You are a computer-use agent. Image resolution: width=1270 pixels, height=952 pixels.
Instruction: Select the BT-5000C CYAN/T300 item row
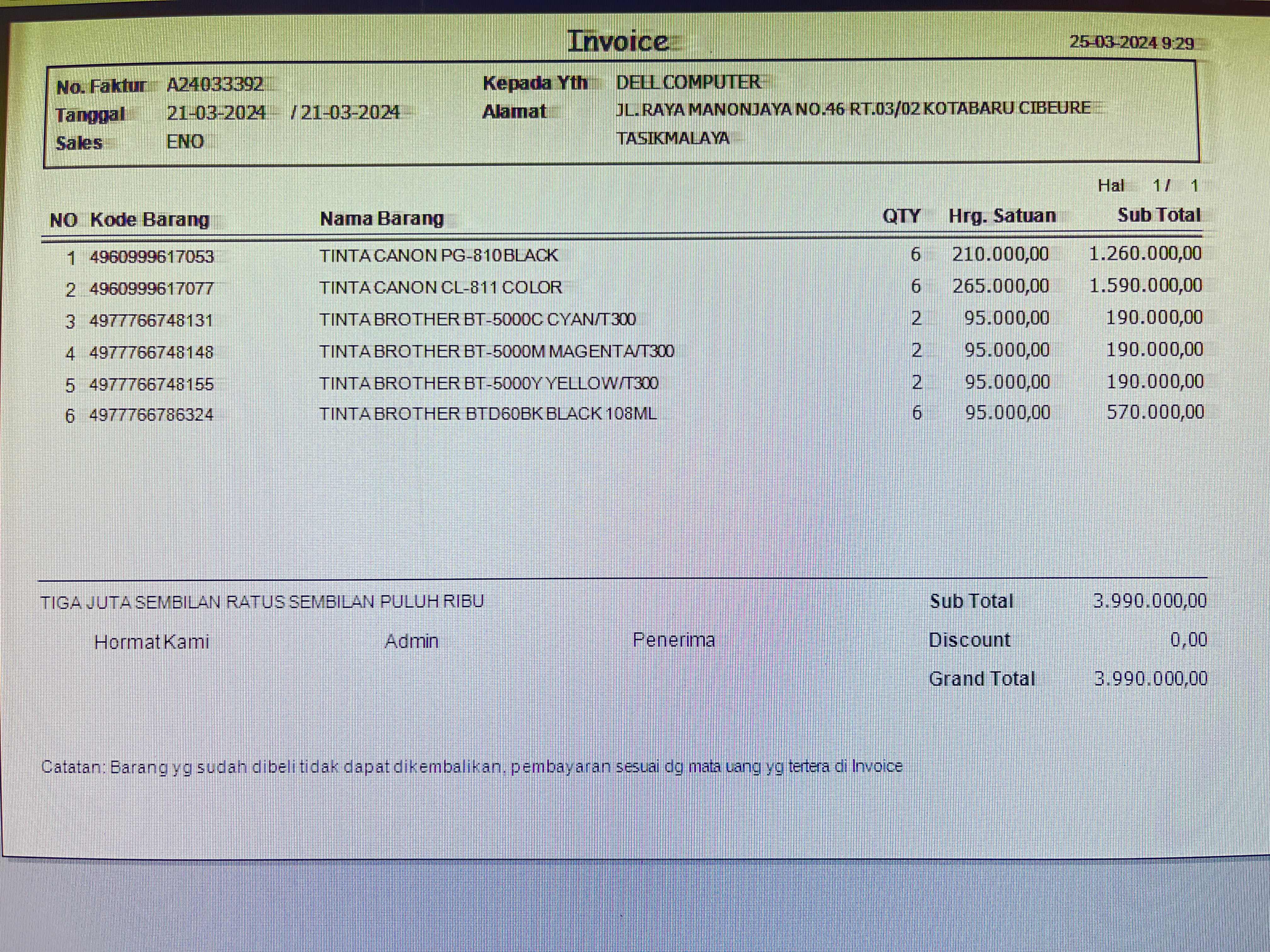(477, 319)
